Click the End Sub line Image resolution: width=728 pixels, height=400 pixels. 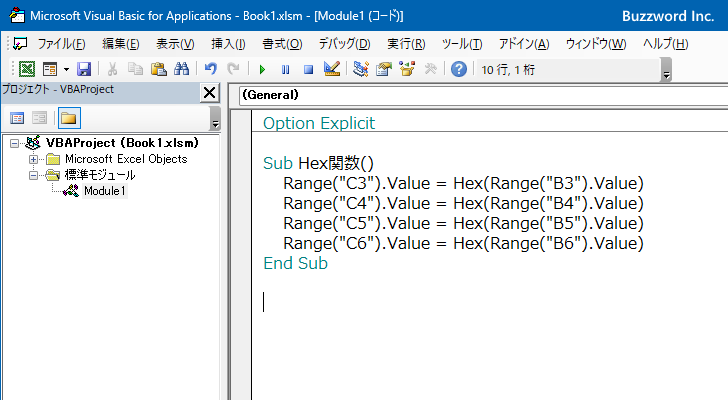295,263
